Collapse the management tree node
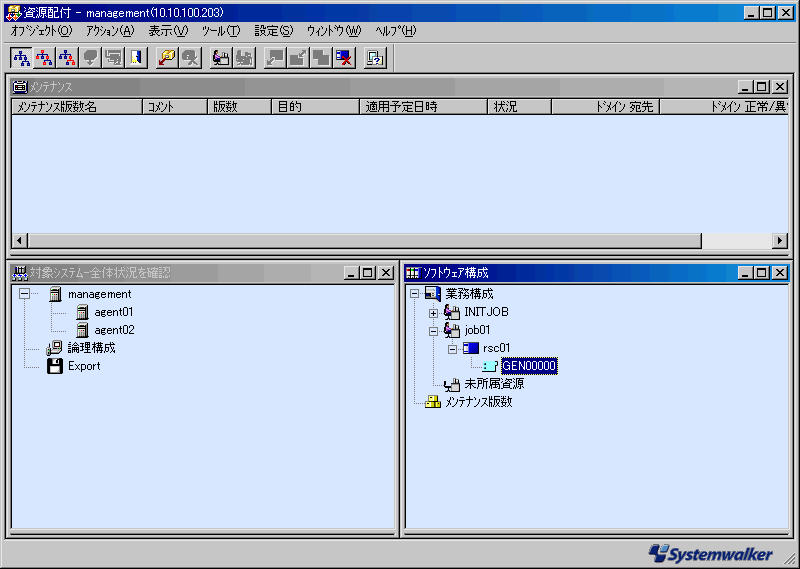This screenshot has height=569, width=800. point(24,293)
